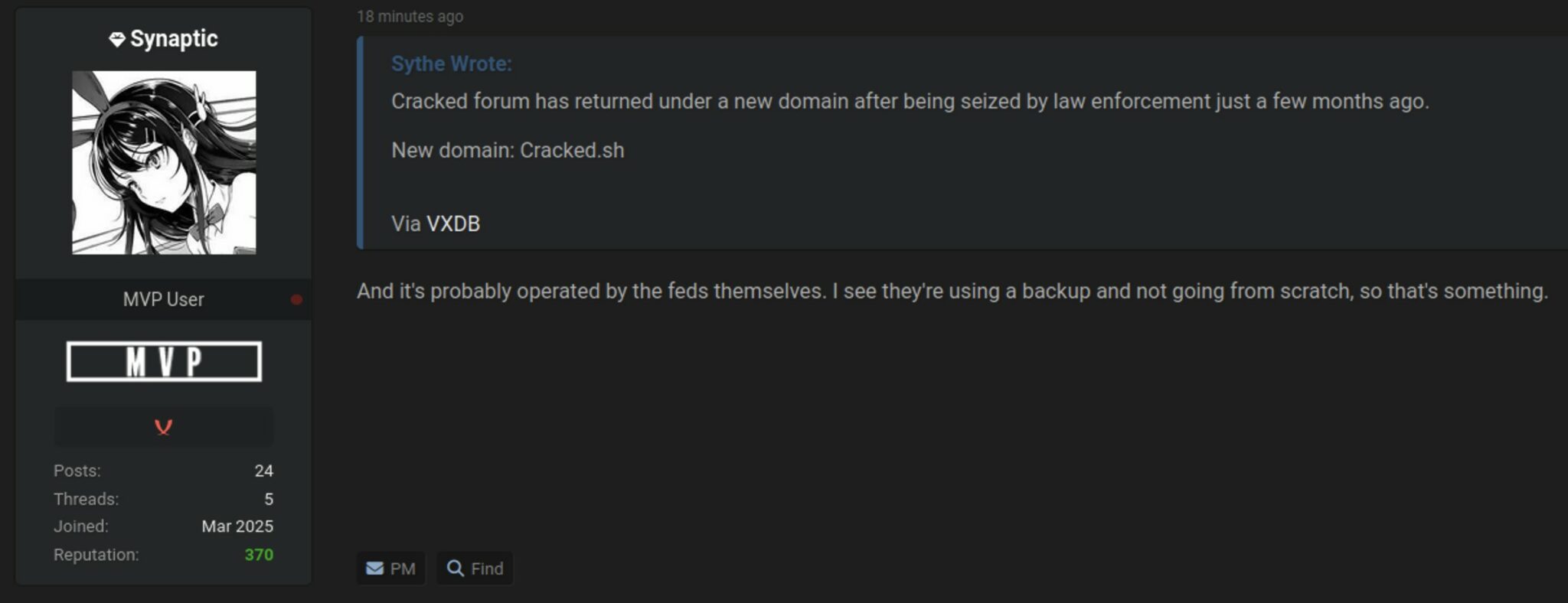Click the '18 minutes ago' timestamp
The width and height of the screenshot is (1568, 603).
pyautogui.click(x=410, y=16)
